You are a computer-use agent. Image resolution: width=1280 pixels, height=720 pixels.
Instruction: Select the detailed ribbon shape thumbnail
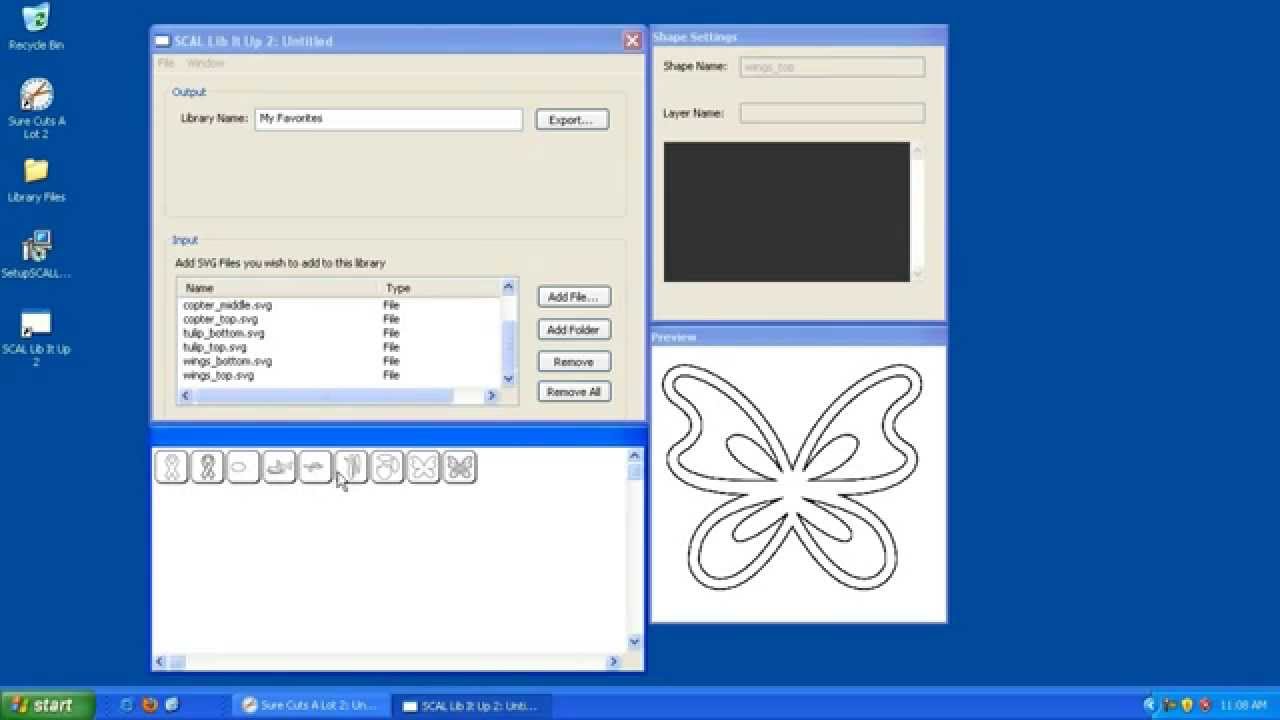[x=207, y=467]
